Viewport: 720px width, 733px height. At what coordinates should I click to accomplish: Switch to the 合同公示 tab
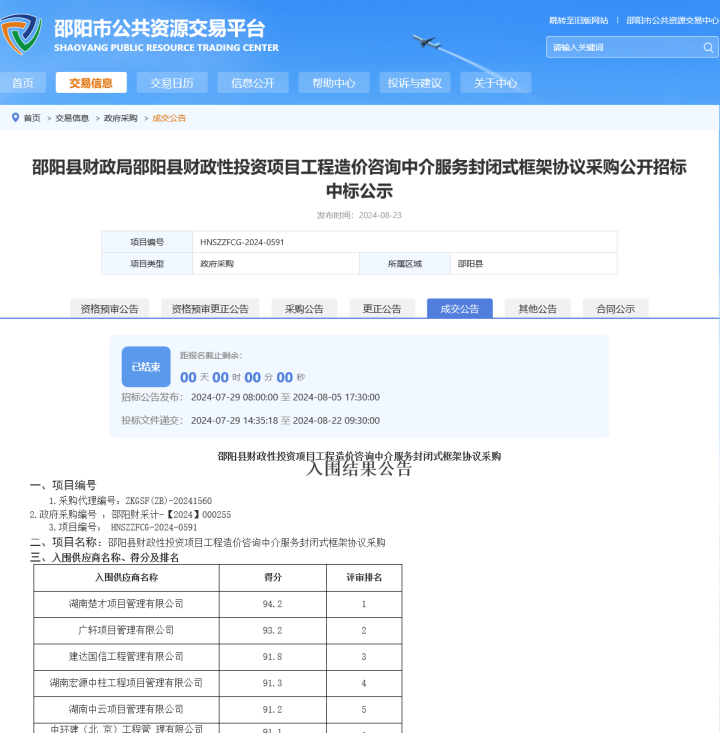pos(615,309)
